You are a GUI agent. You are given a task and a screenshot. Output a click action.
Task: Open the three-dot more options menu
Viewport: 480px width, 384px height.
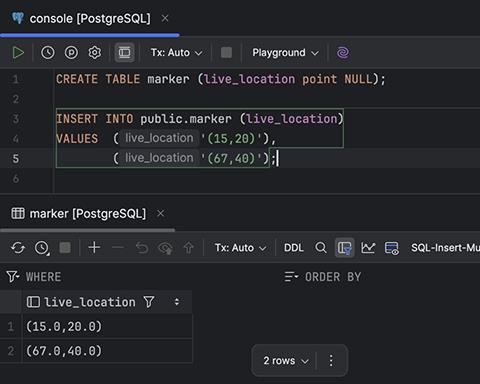331,361
